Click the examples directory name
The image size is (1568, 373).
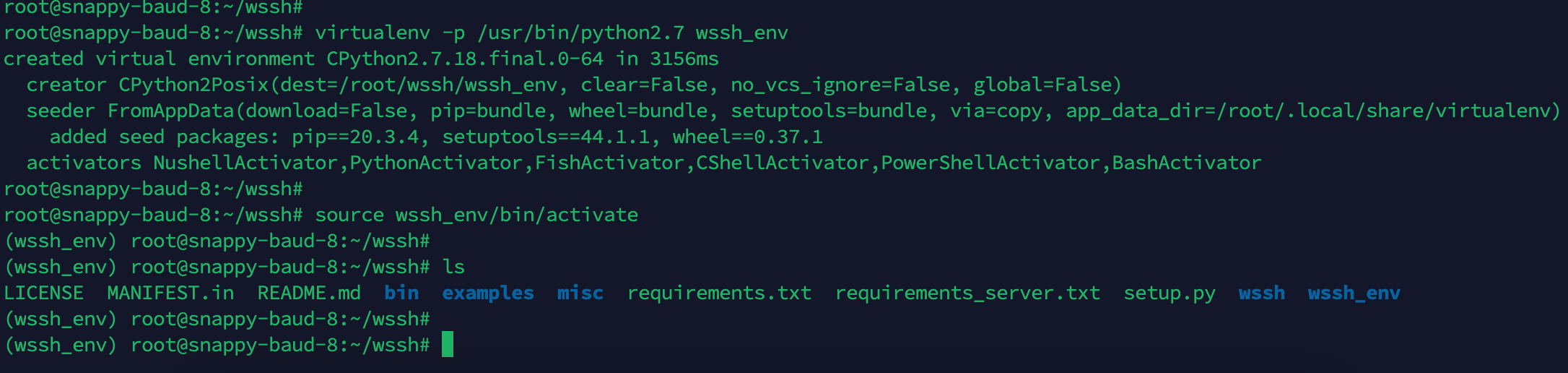[488, 293]
